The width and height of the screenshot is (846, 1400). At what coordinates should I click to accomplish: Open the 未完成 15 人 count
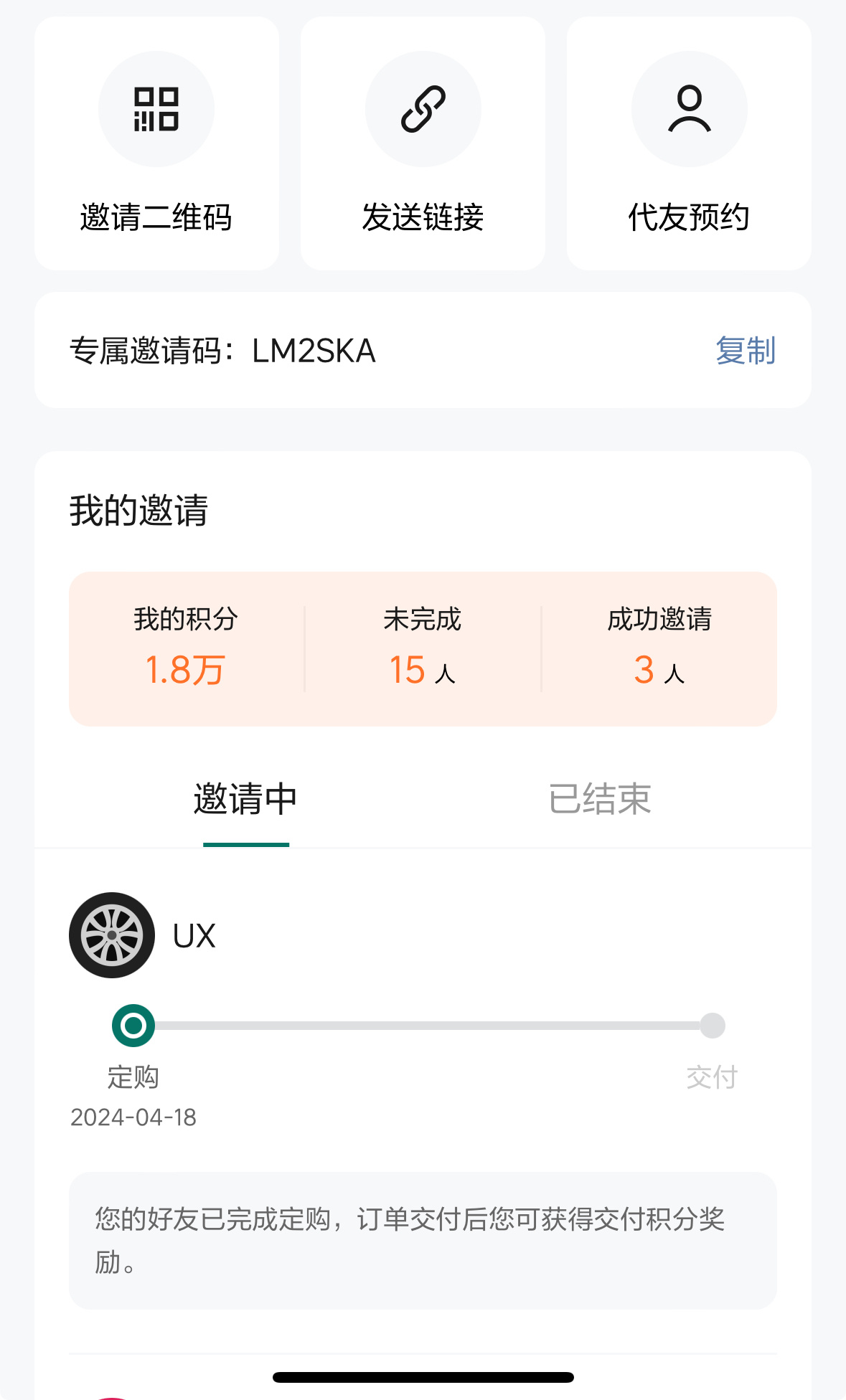click(423, 648)
